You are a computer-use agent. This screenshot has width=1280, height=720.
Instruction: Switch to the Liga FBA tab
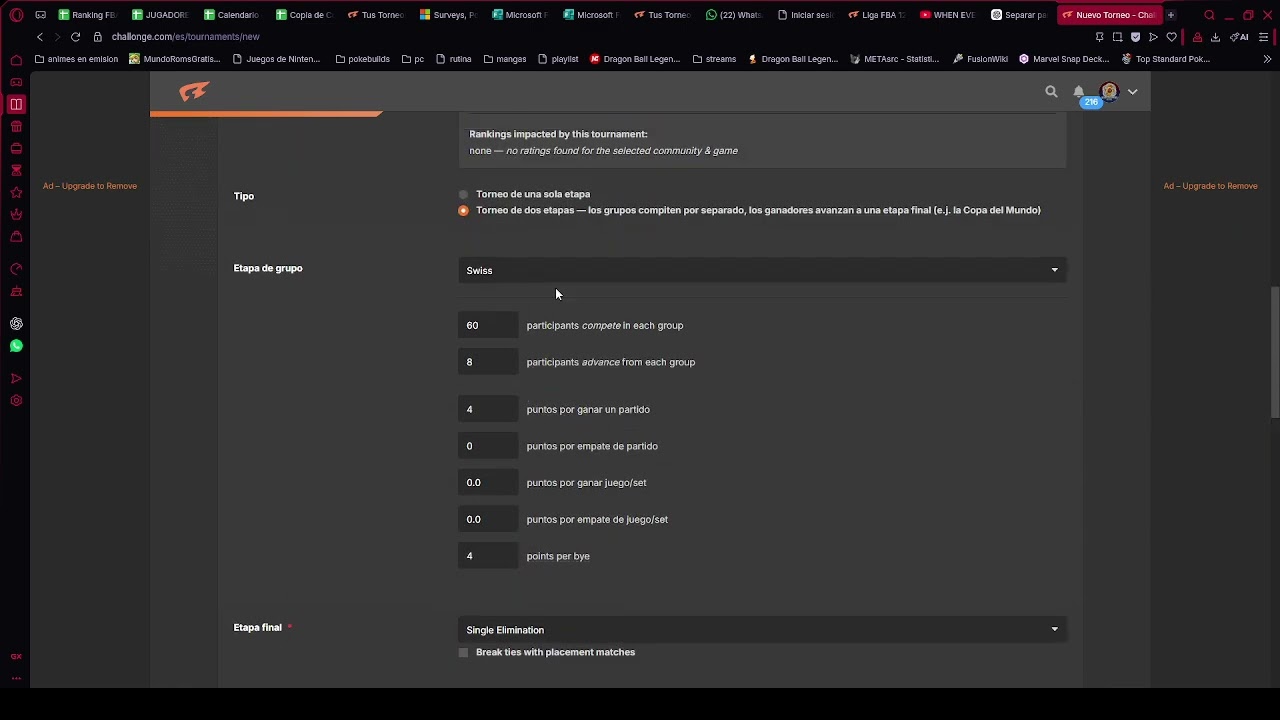pyautogui.click(x=877, y=15)
